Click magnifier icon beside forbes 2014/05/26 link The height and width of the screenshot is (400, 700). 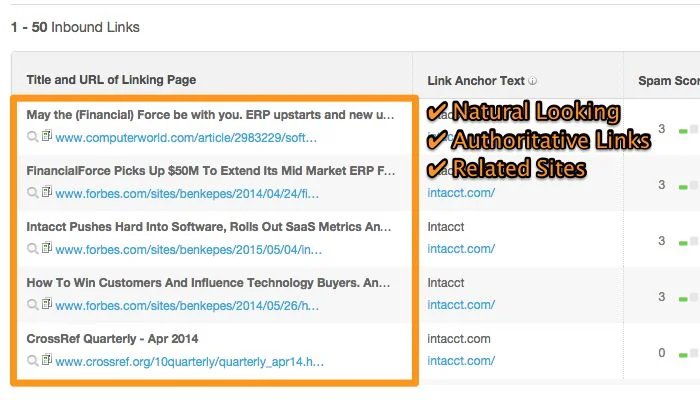coord(33,305)
